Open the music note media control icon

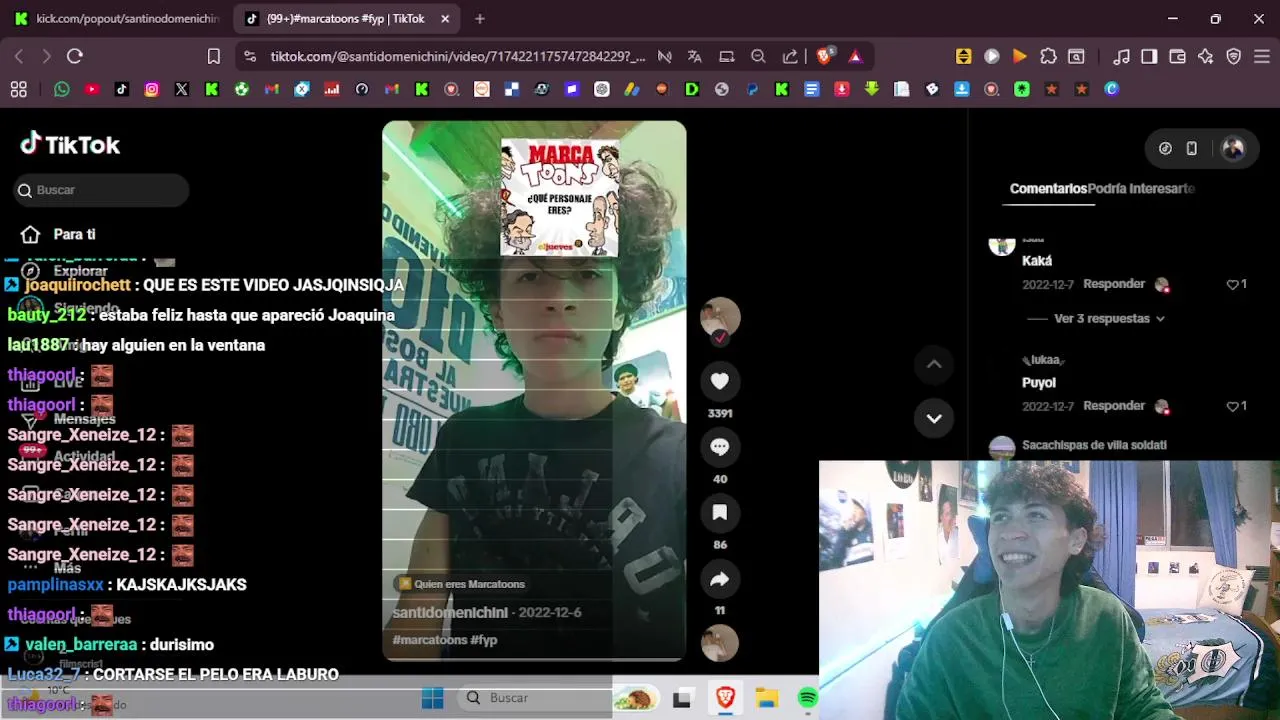1121,56
